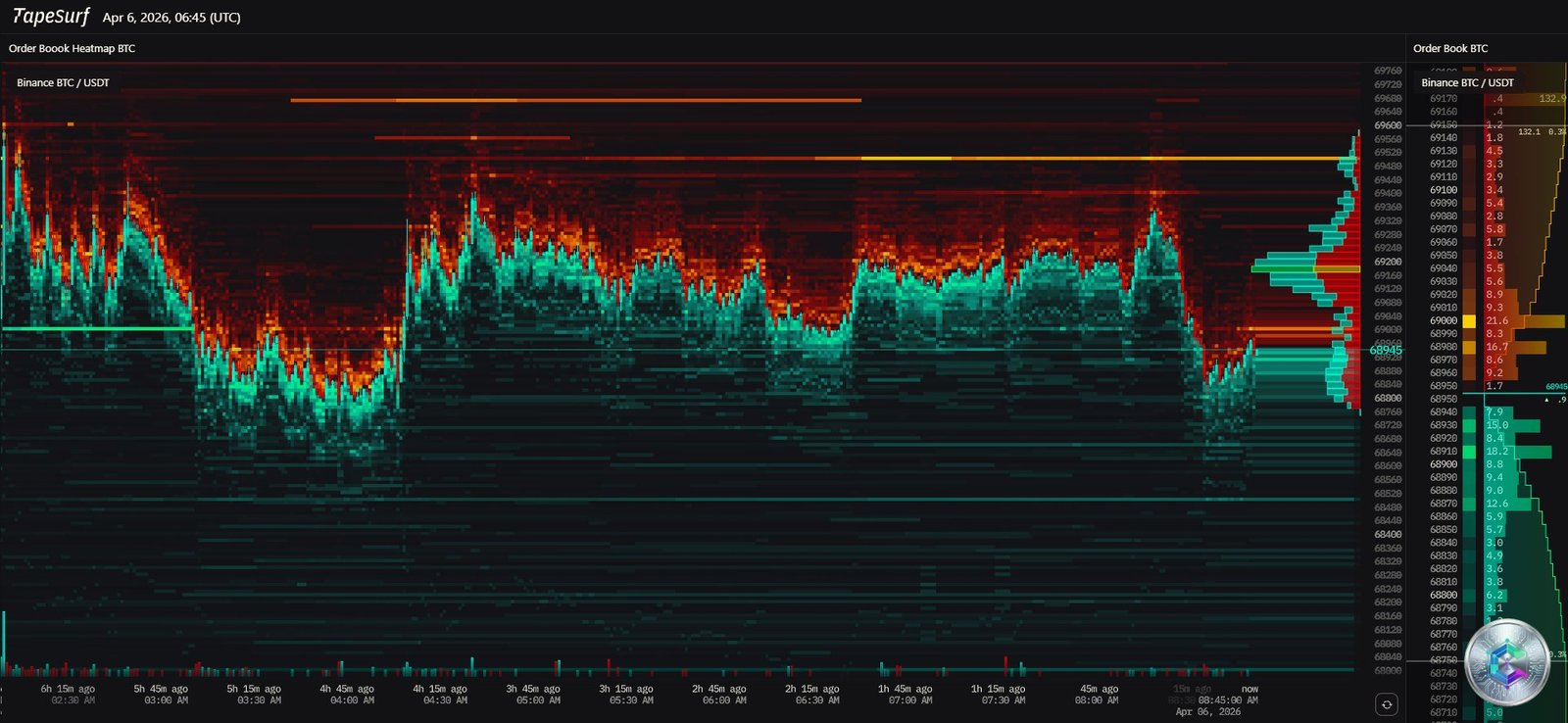The image size is (1568, 723).
Task: Click the 68800 label on heatmap price axis
Action: (1388, 398)
